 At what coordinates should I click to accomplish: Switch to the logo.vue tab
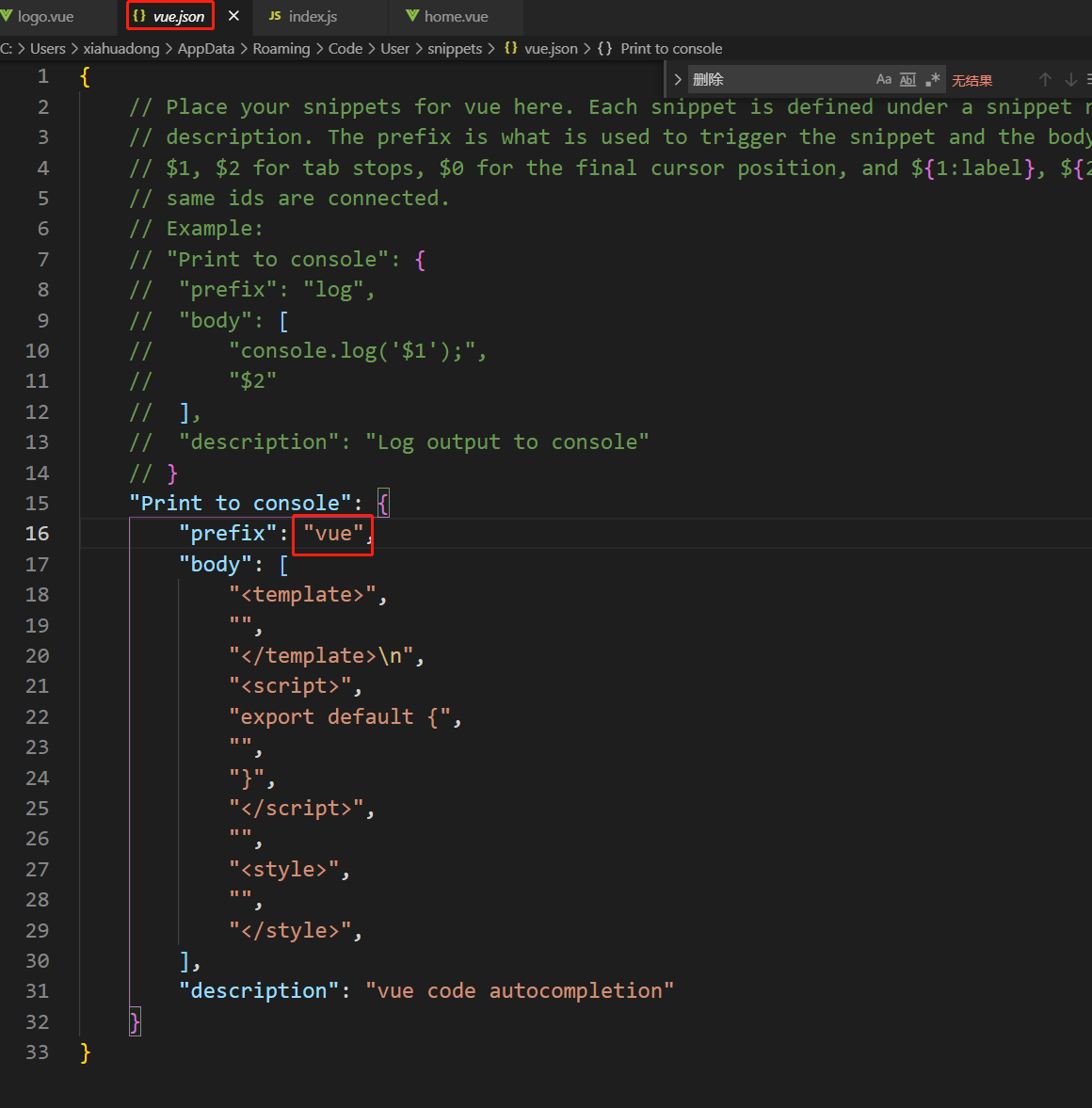click(45, 16)
